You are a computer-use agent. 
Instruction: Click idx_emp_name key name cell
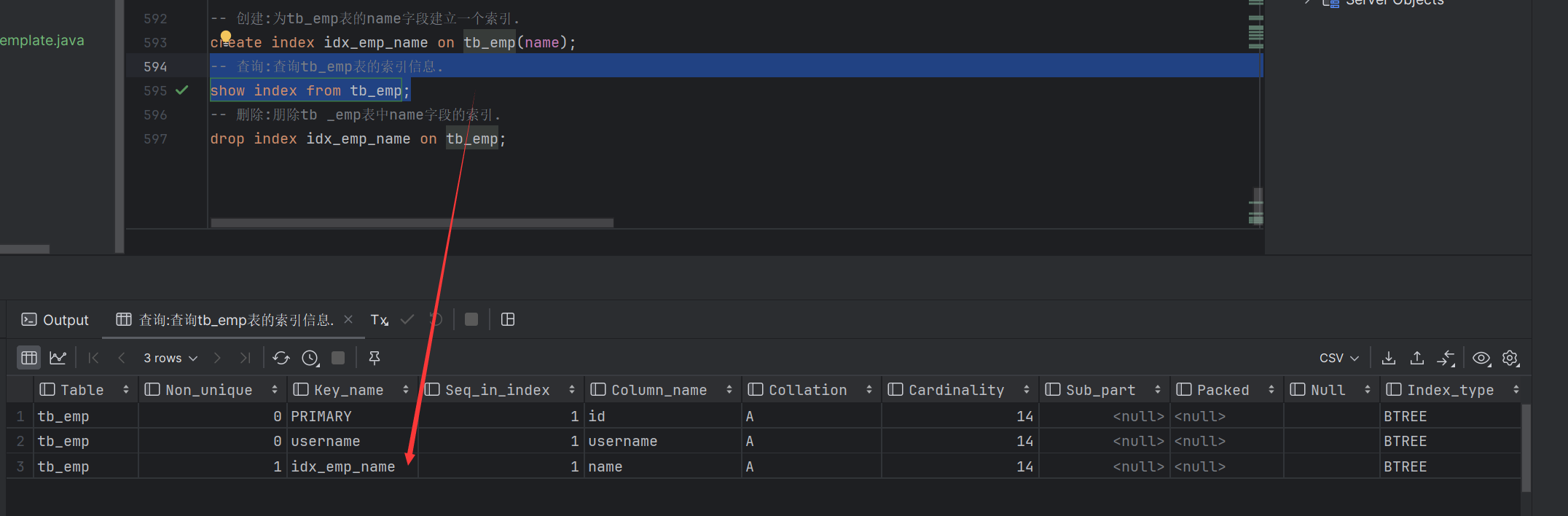[352, 466]
